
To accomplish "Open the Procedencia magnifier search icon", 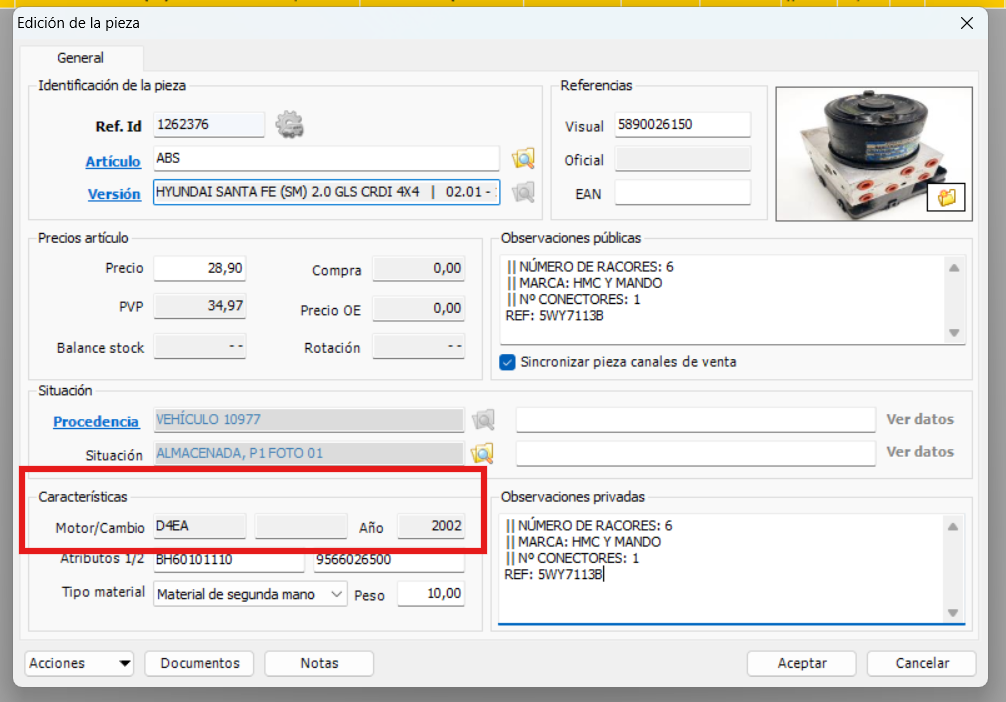I will 483,420.
